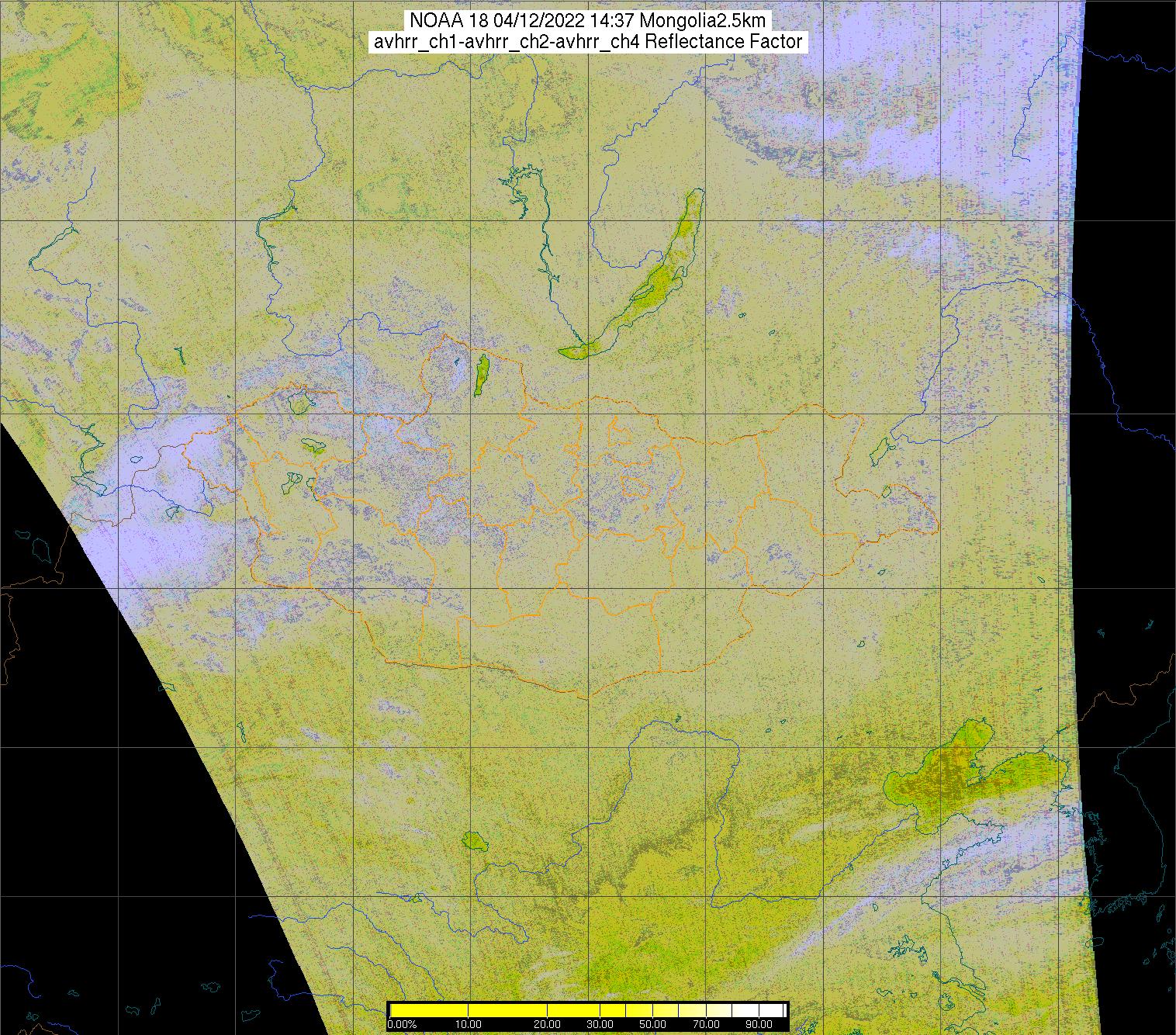Click the "30.00" label on the color scale
The height and width of the screenshot is (1035, 1176).
[599, 1024]
